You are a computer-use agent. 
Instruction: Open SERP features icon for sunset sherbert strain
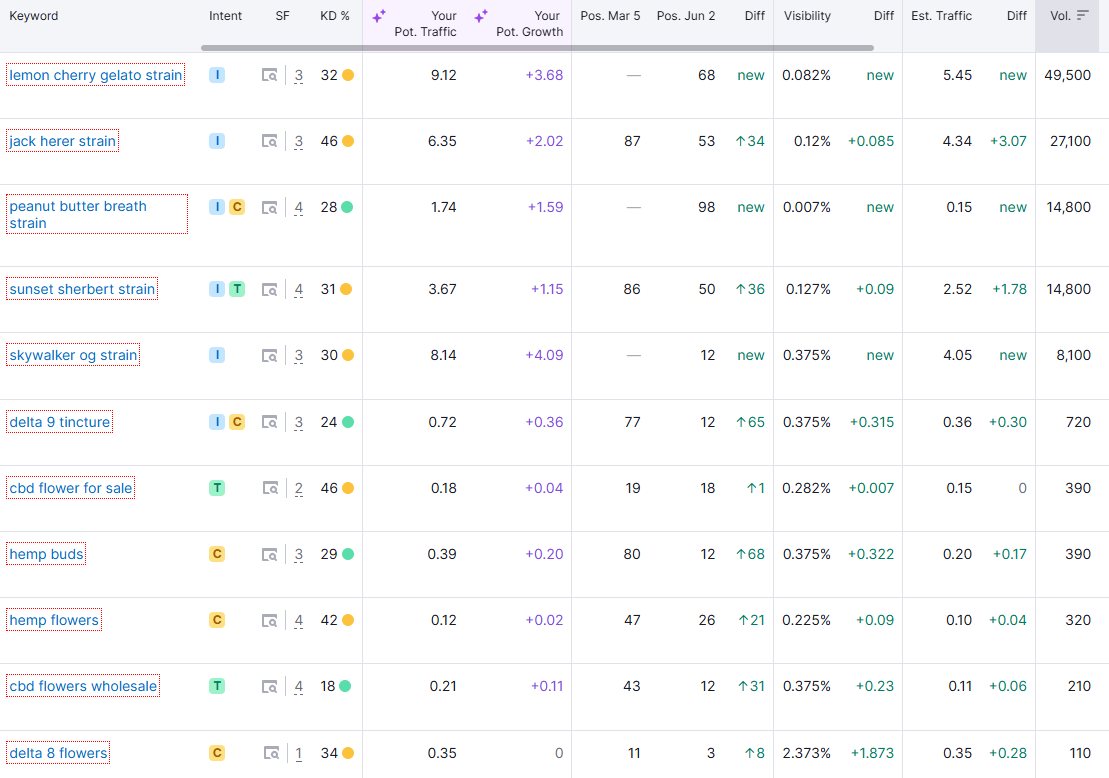pos(269,289)
